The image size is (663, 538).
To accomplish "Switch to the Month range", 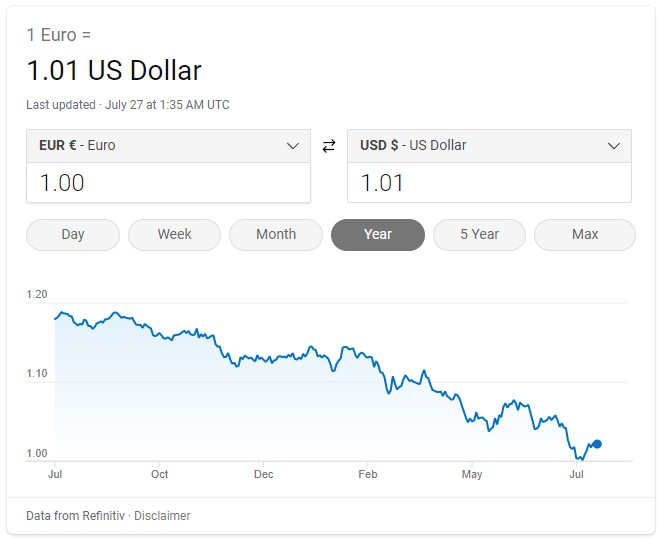I will [276, 234].
